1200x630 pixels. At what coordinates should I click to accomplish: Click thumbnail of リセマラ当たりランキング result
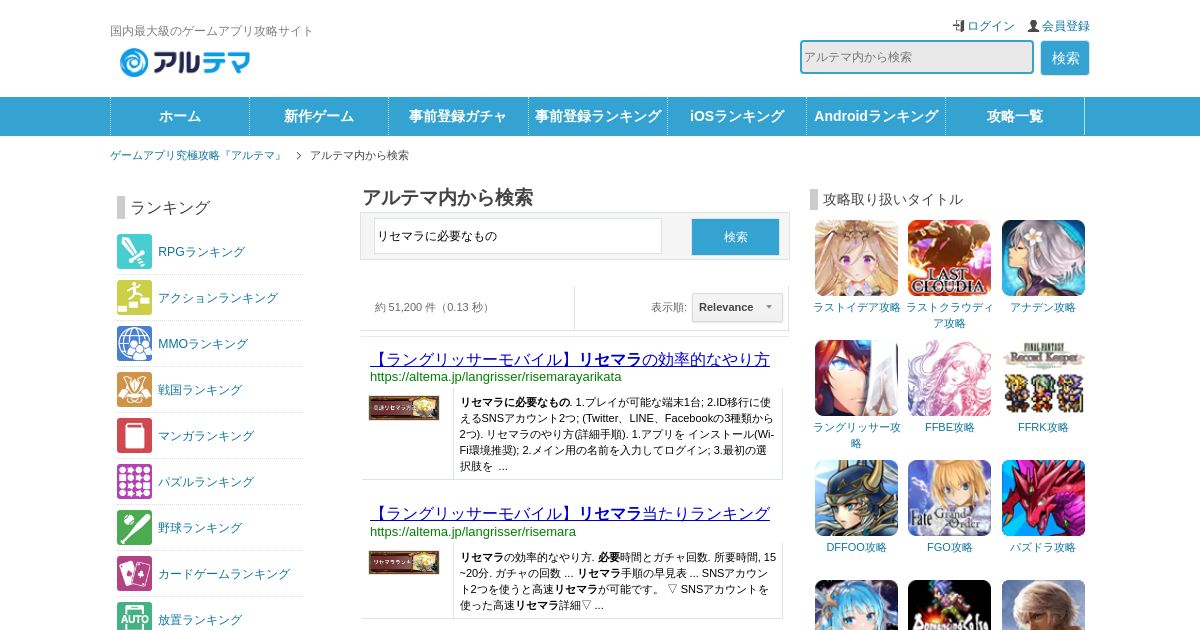404,562
